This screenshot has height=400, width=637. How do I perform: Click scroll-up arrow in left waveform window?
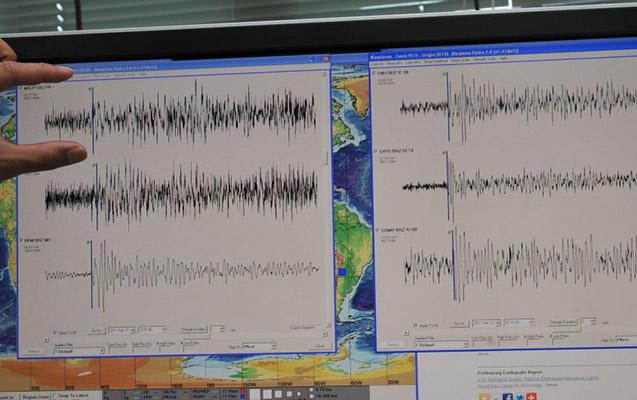[x=324, y=74]
